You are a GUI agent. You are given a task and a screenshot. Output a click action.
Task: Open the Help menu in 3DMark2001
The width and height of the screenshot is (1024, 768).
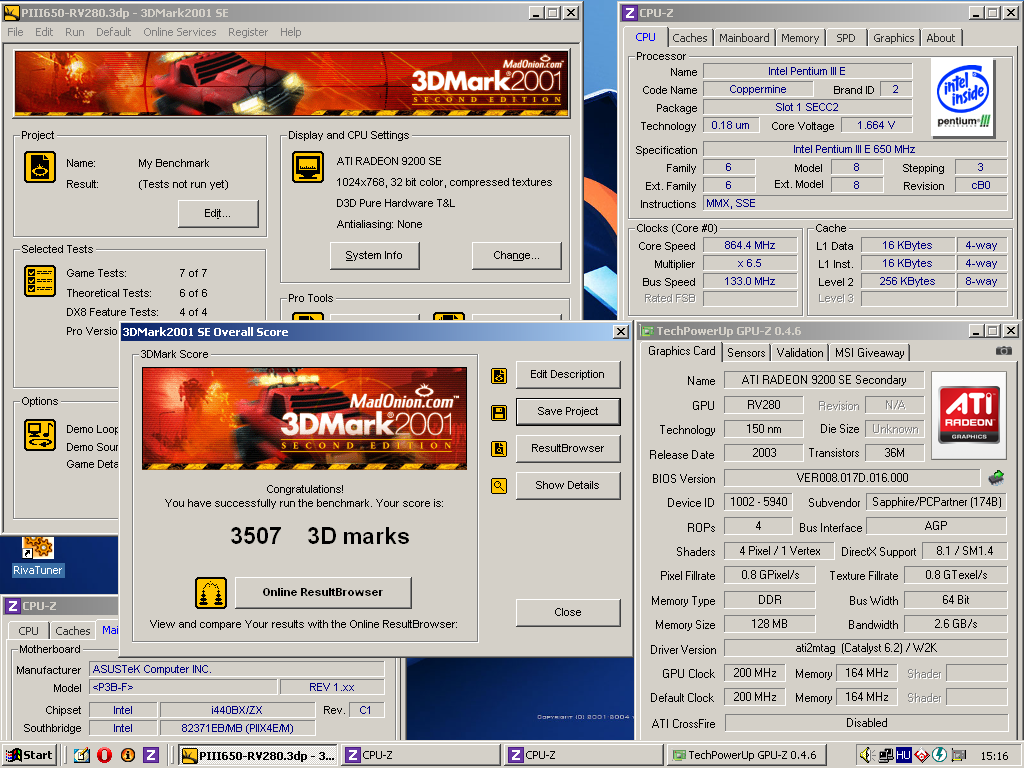click(x=291, y=32)
